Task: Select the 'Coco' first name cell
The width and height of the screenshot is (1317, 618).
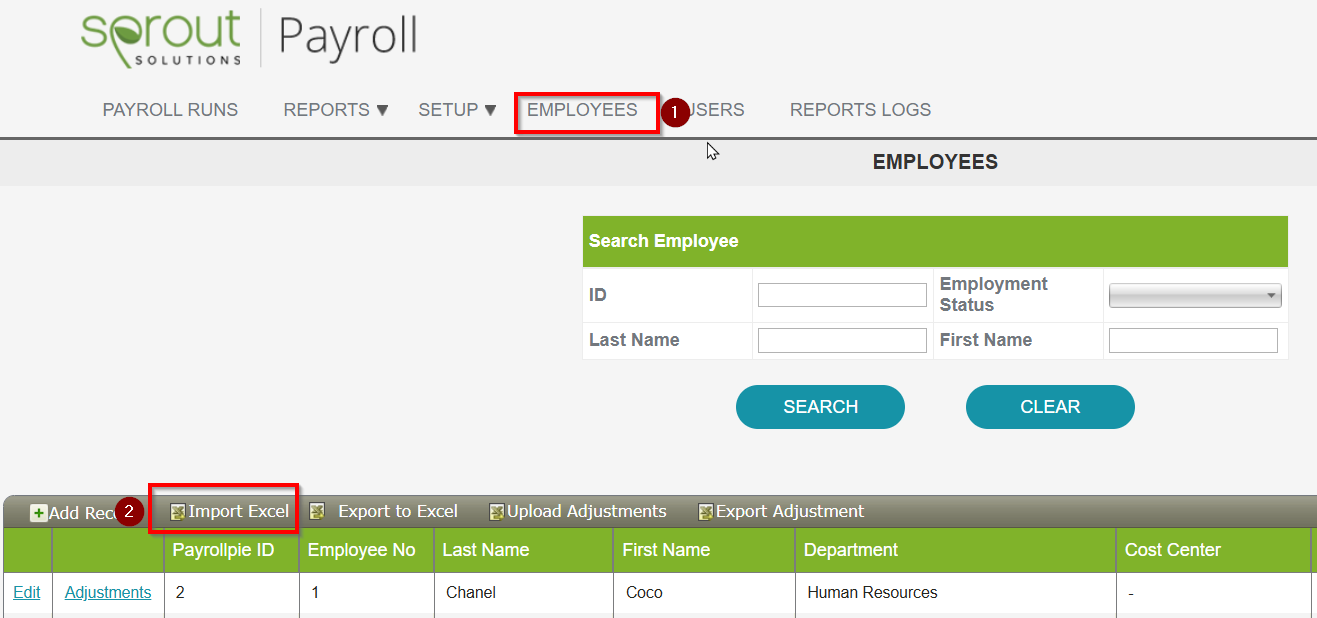Action: [705, 593]
